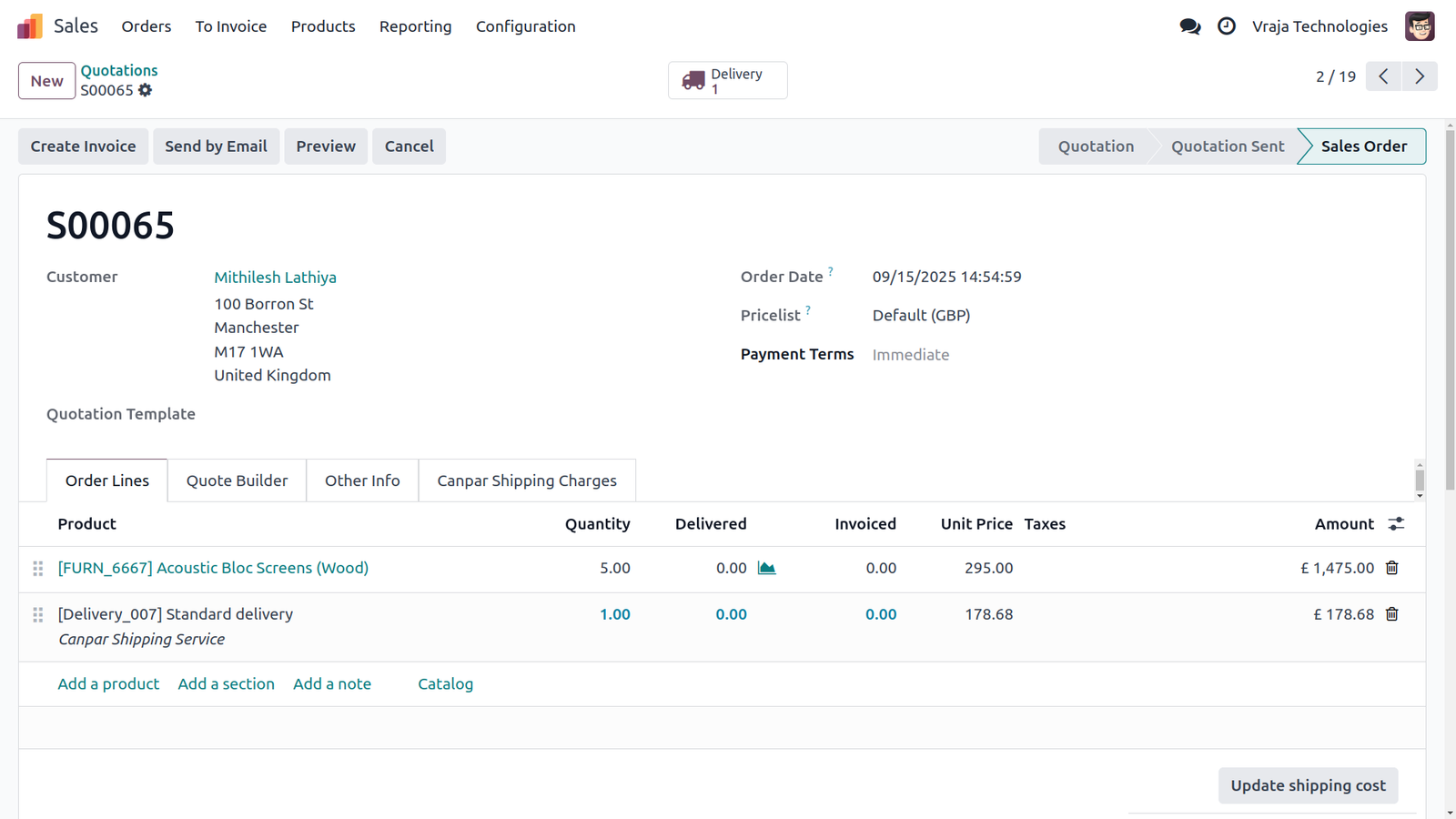Image resolution: width=1456 pixels, height=819 pixels.
Task: Open the activities clock icon
Action: [1227, 26]
